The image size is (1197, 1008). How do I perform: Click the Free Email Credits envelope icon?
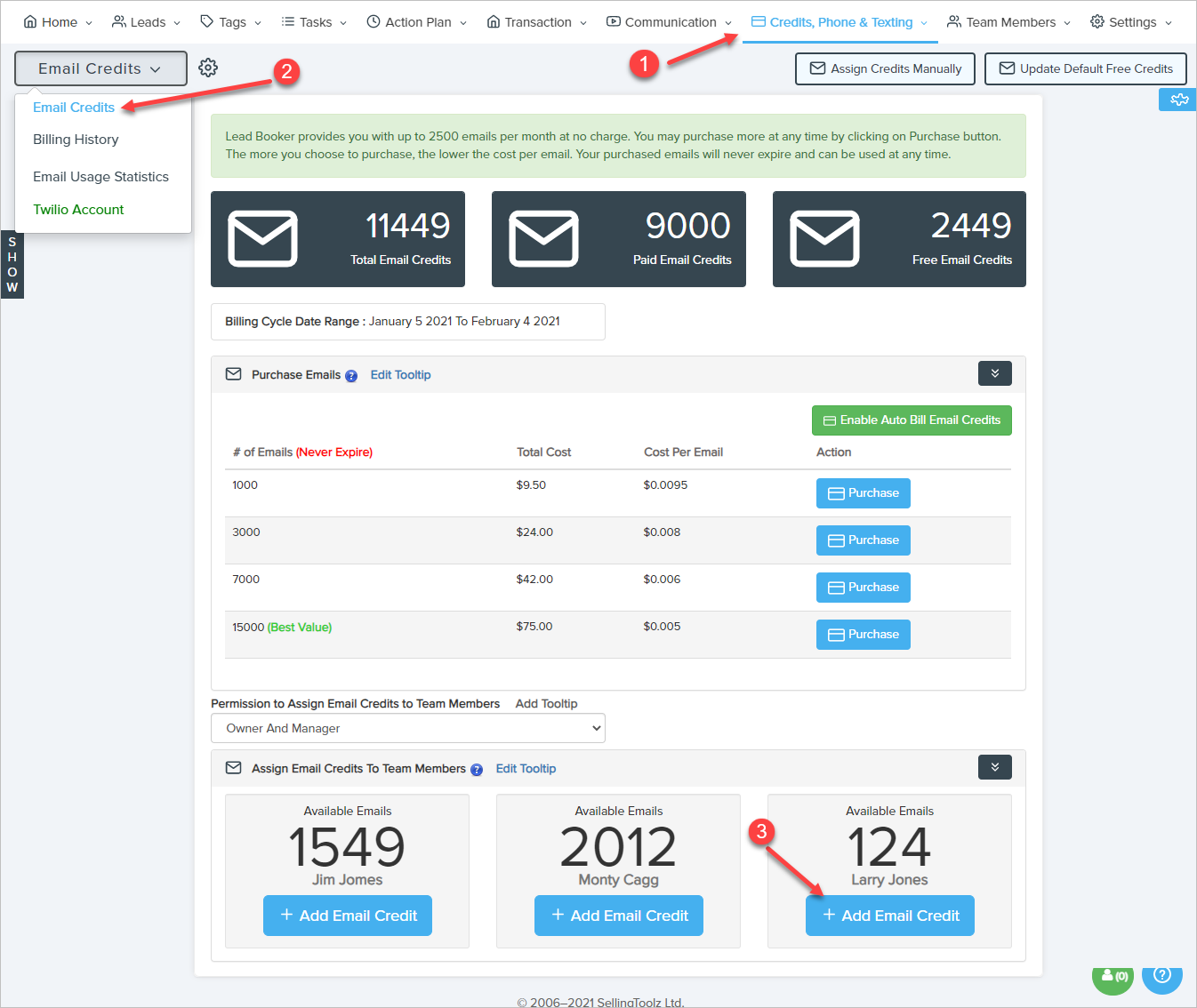click(x=824, y=239)
